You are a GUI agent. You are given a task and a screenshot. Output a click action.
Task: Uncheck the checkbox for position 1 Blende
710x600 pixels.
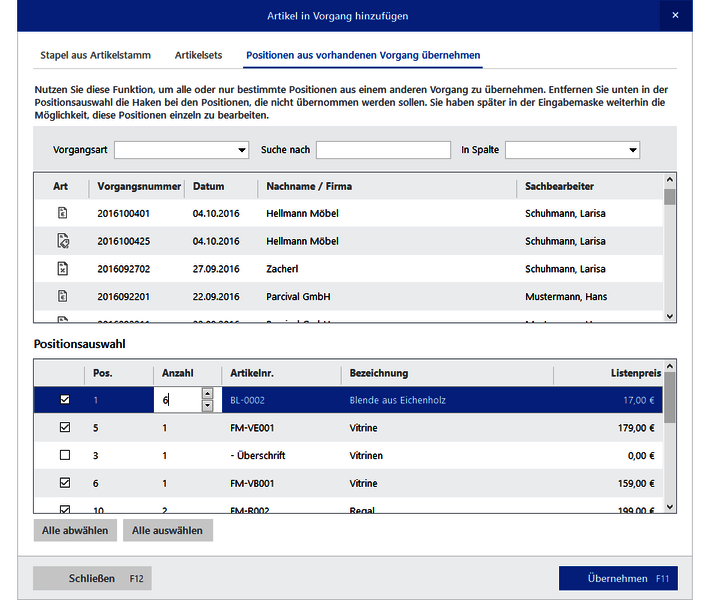coord(65,399)
